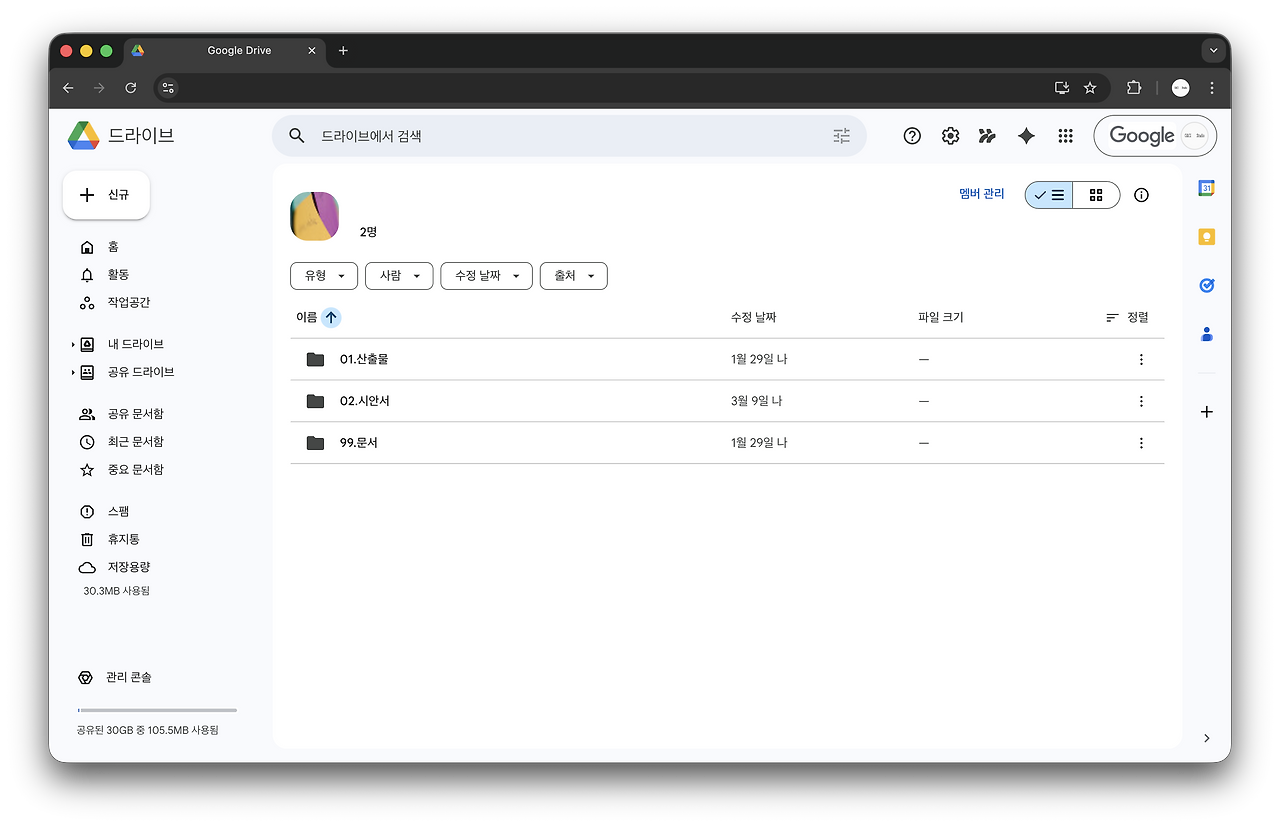Image resolution: width=1280 pixels, height=827 pixels.
Task: Click the 신규 new button
Action: pos(106,195)
